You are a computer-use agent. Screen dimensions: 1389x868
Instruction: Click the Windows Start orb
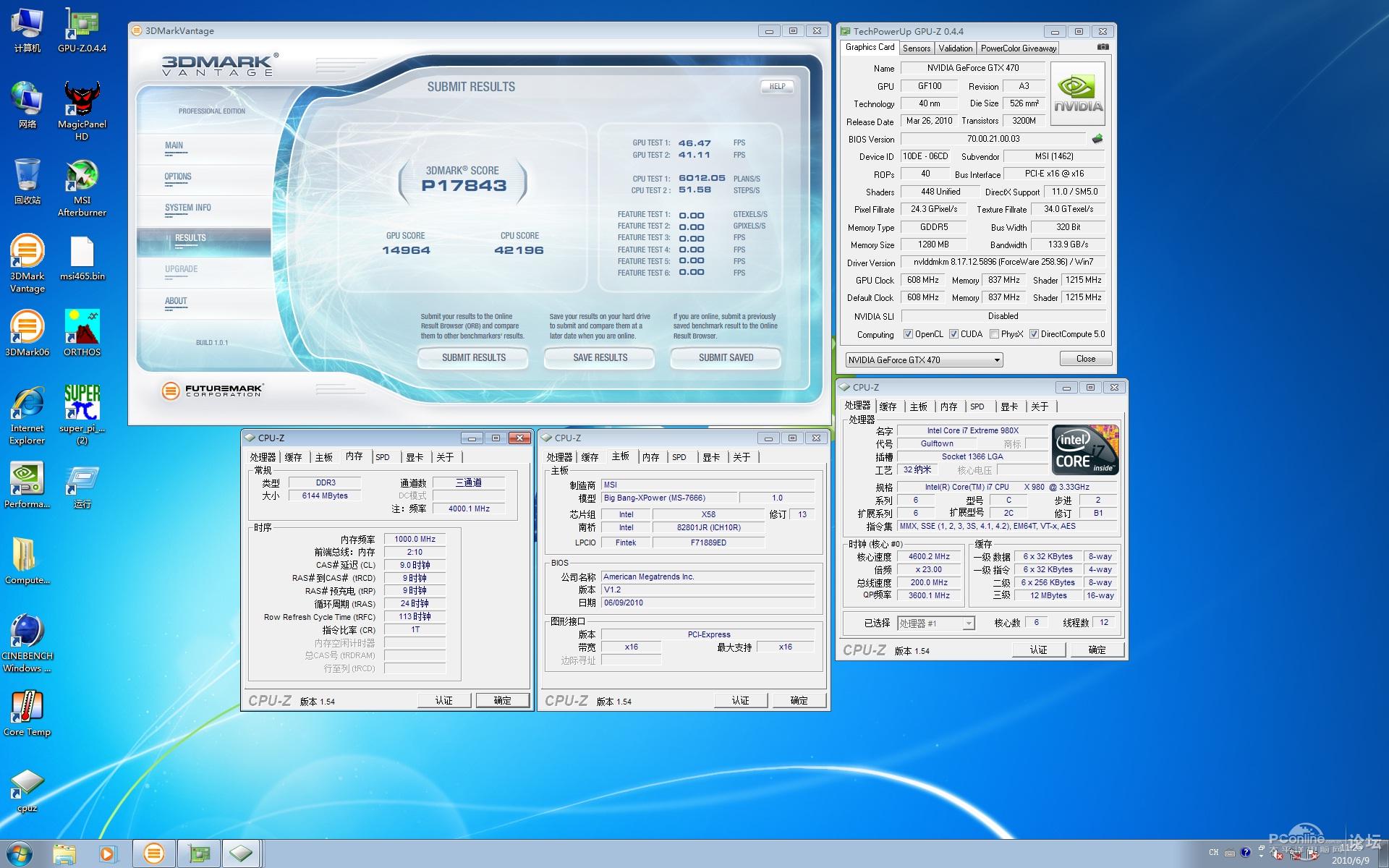click(20, 854)
